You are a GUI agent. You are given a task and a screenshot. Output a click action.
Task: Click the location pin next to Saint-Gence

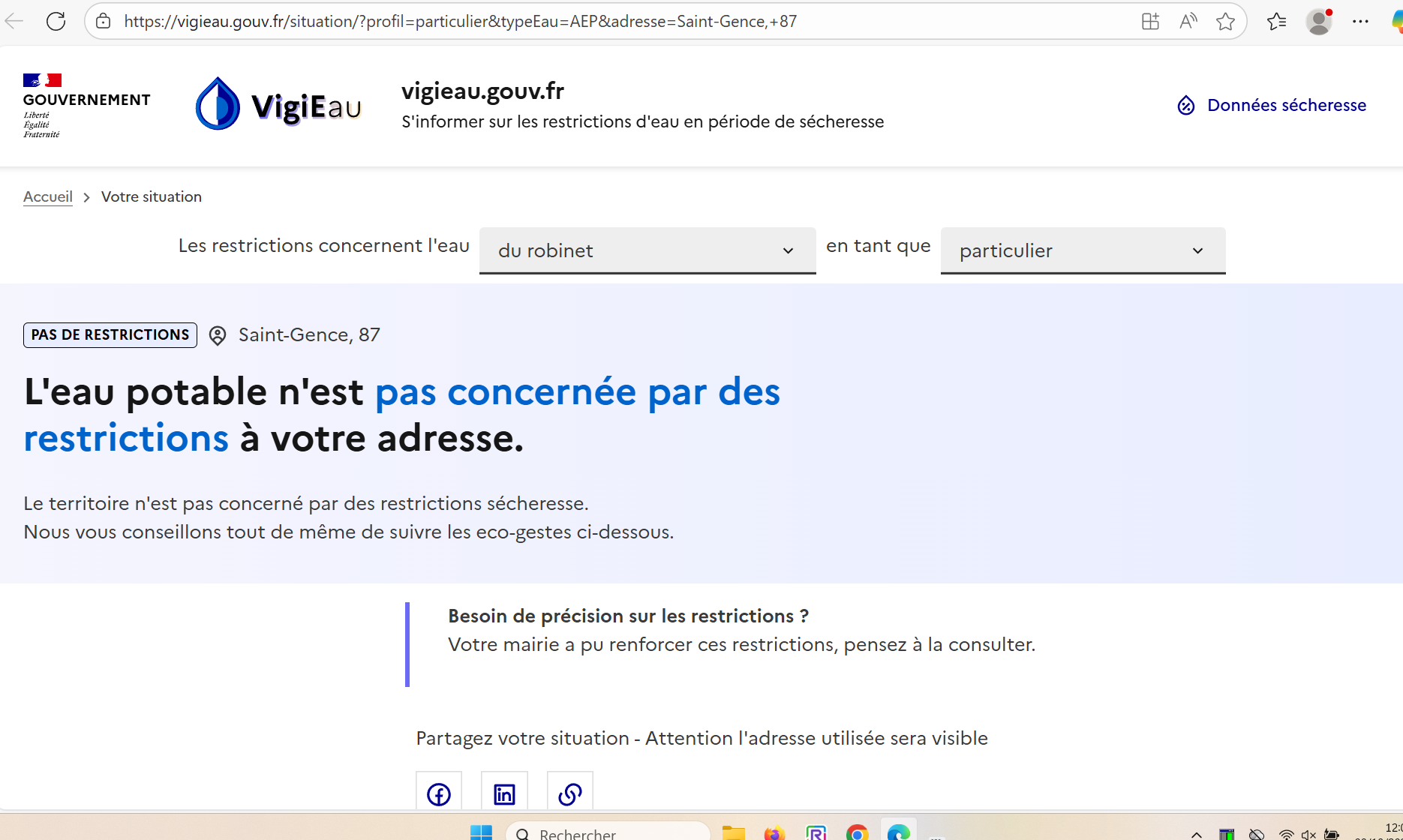[x=218, y=335]
